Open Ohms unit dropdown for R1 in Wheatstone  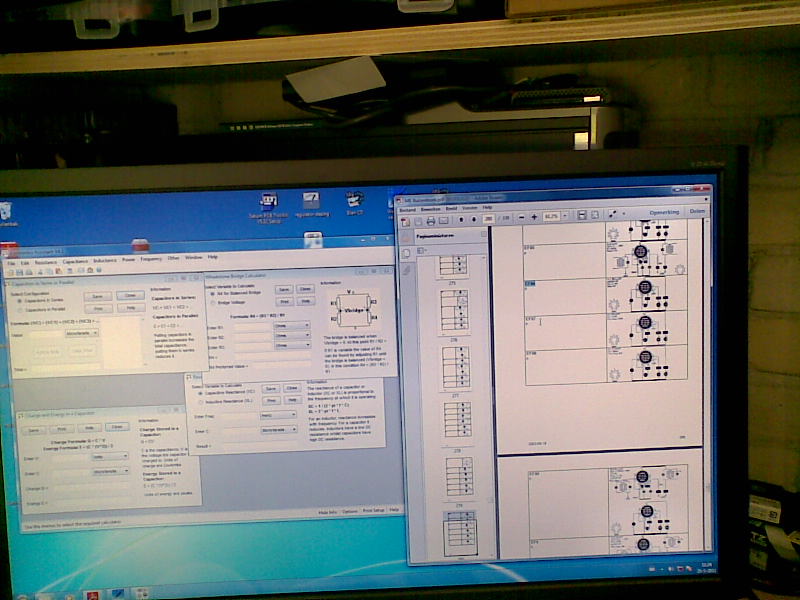(x=292, y=325)
